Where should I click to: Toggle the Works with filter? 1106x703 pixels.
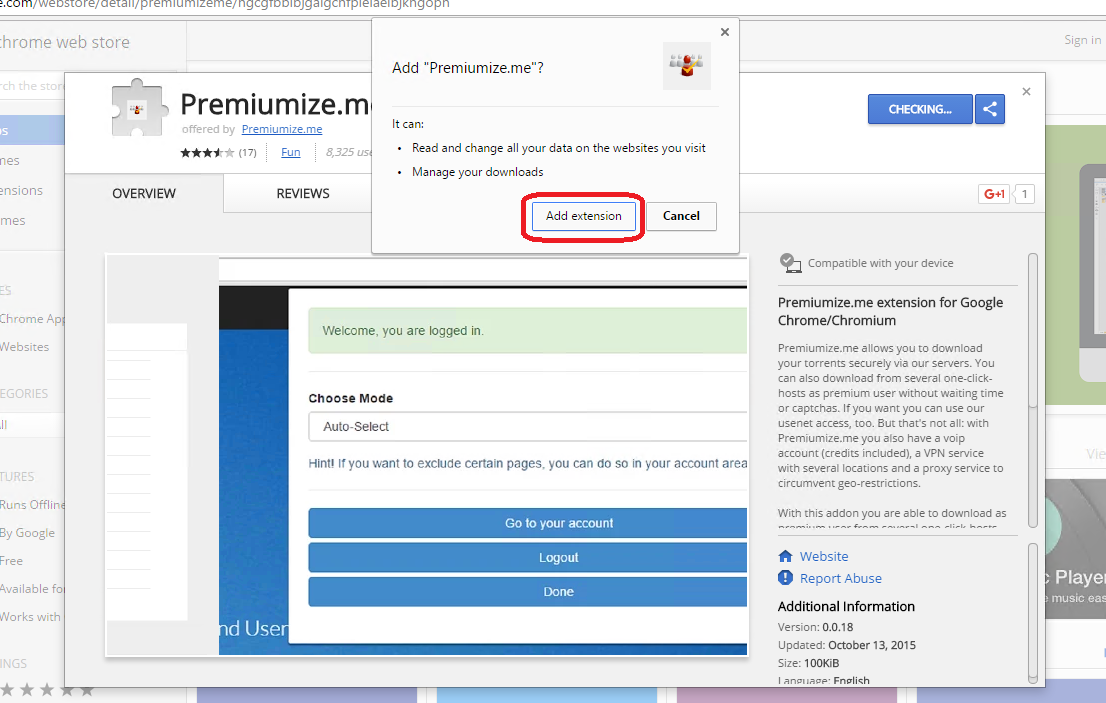(30, 617)
